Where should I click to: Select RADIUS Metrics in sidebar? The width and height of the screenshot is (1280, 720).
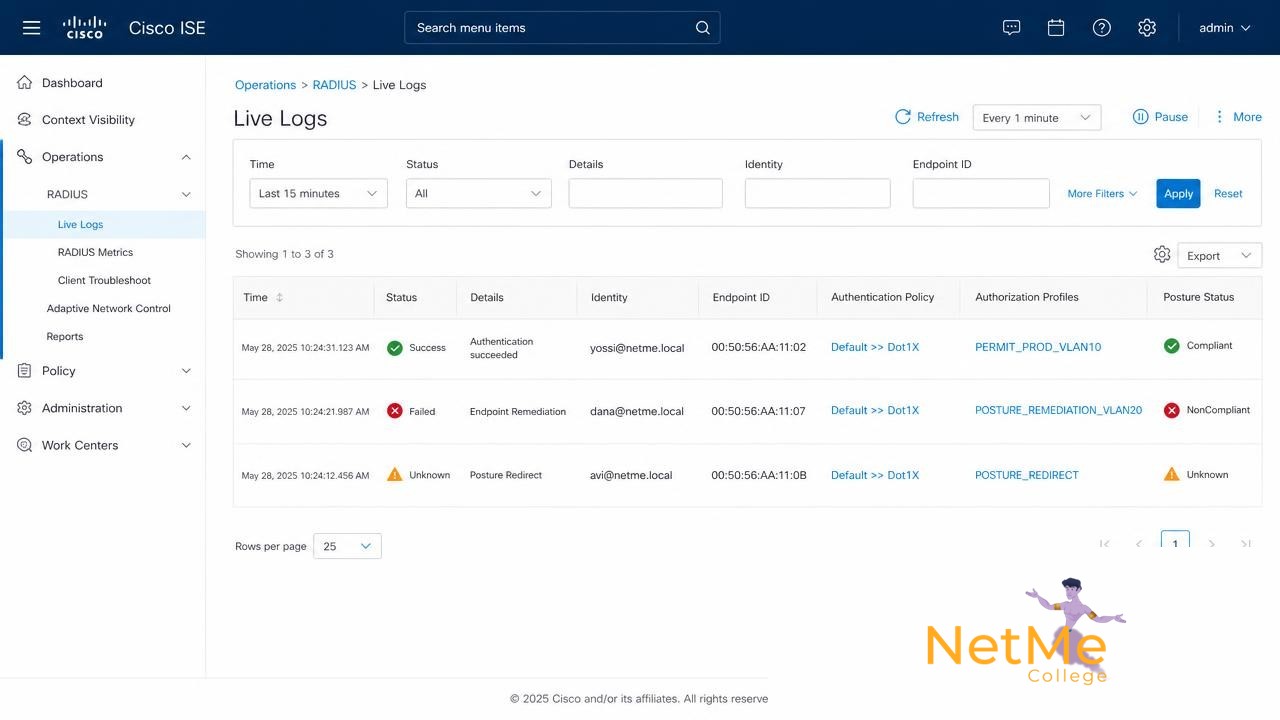coord(95,253)
